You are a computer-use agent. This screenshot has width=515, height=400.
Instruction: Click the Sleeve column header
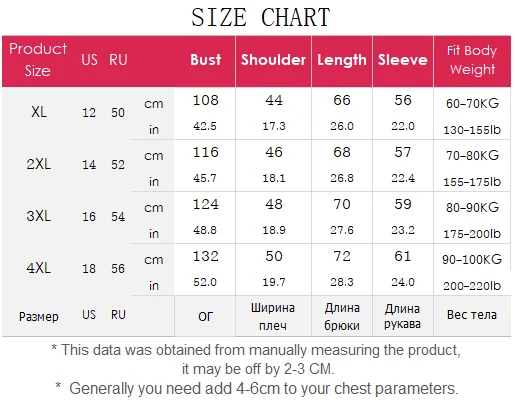tap(403, 60)
